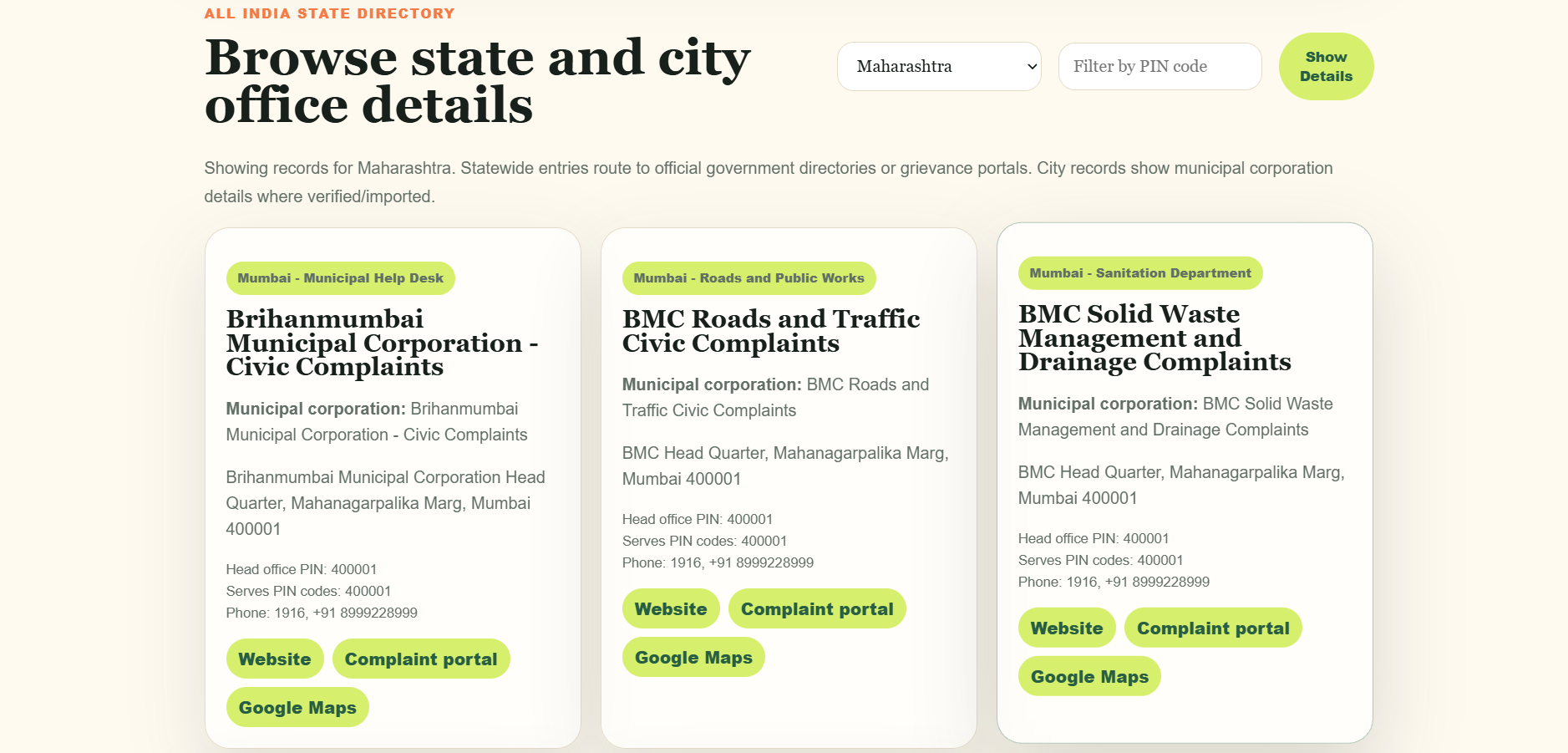Click the ALL INDIA STATE DIRECTORY label
1568x753 pixels.
pyautogui.click(x=330, y=13)
